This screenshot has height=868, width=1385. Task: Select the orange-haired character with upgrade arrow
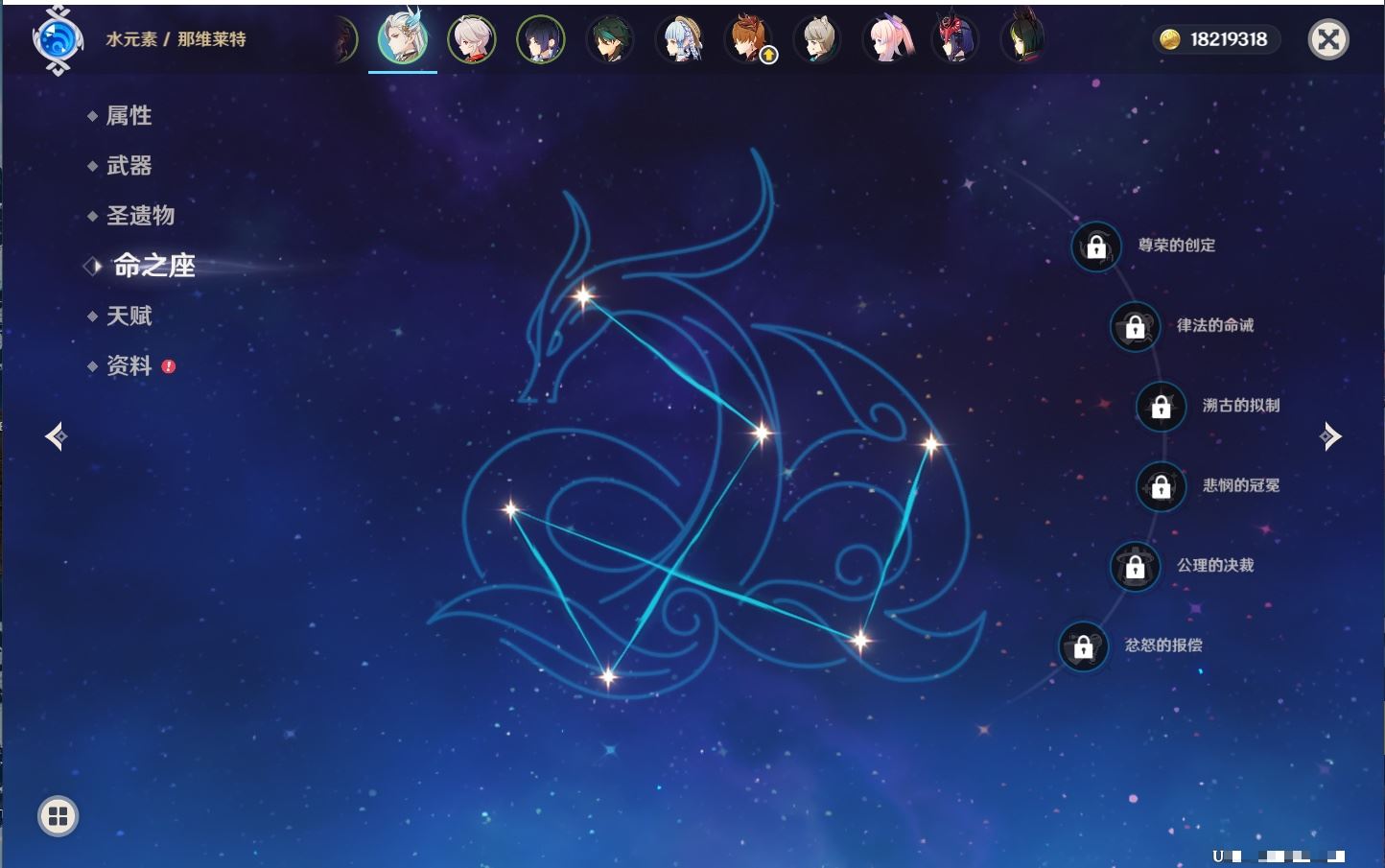[x=748, y=39]
